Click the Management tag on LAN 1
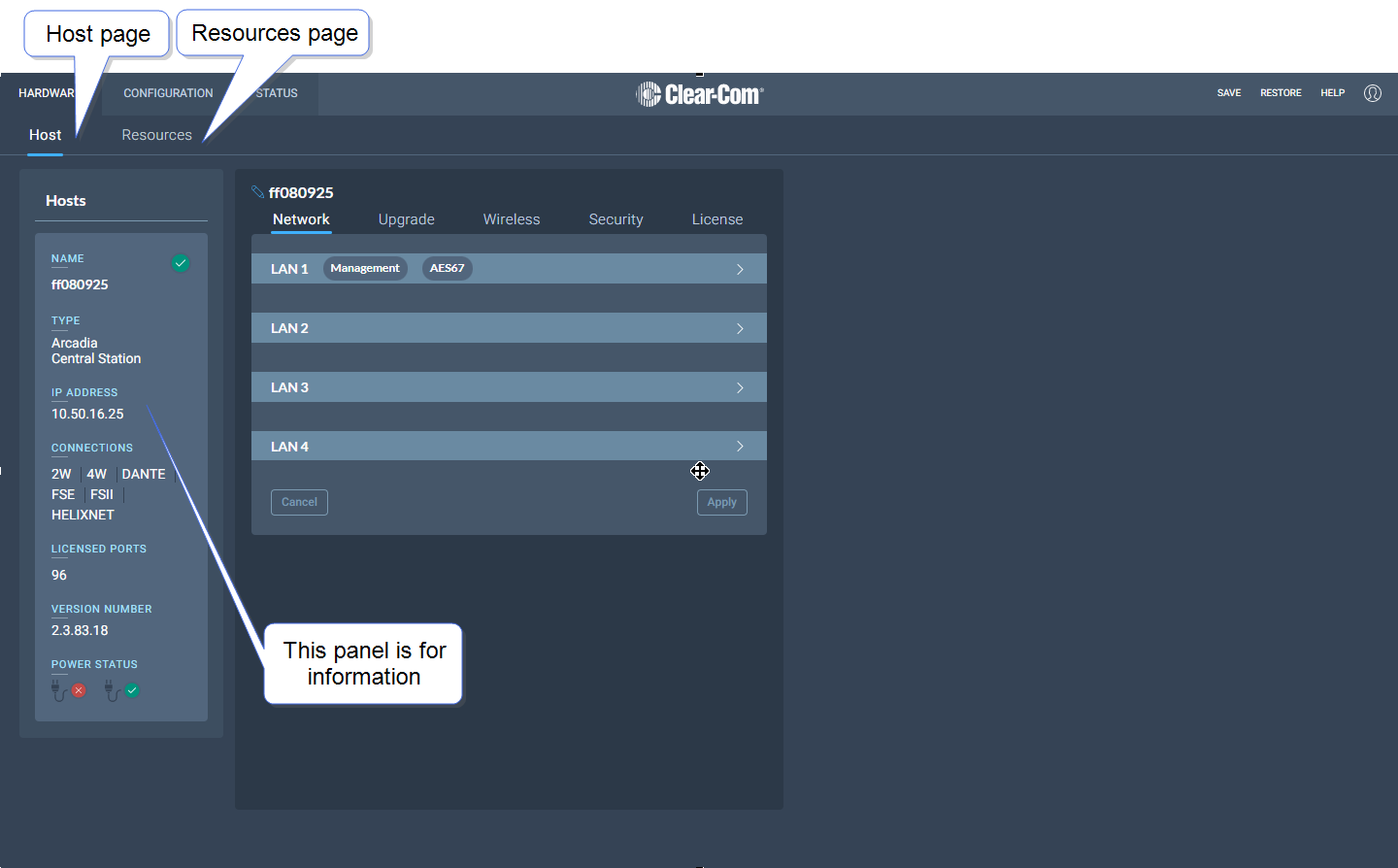The image size is (1398, 868). (x=364, y=268)
